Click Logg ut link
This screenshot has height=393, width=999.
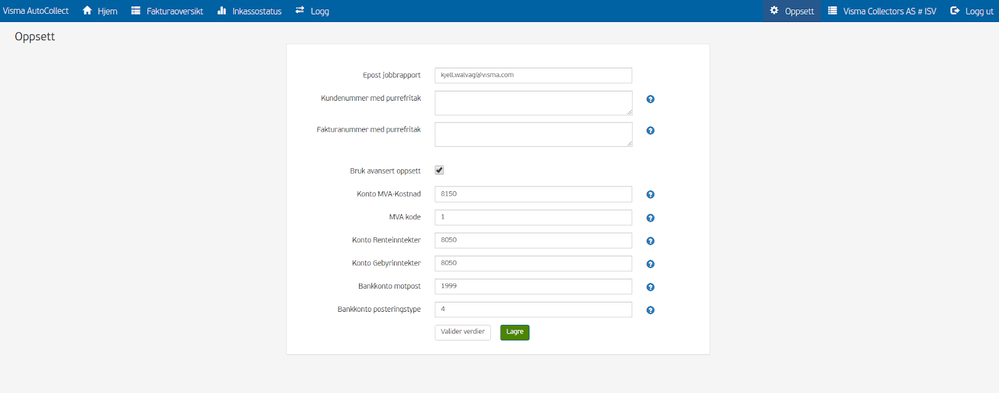972,11
